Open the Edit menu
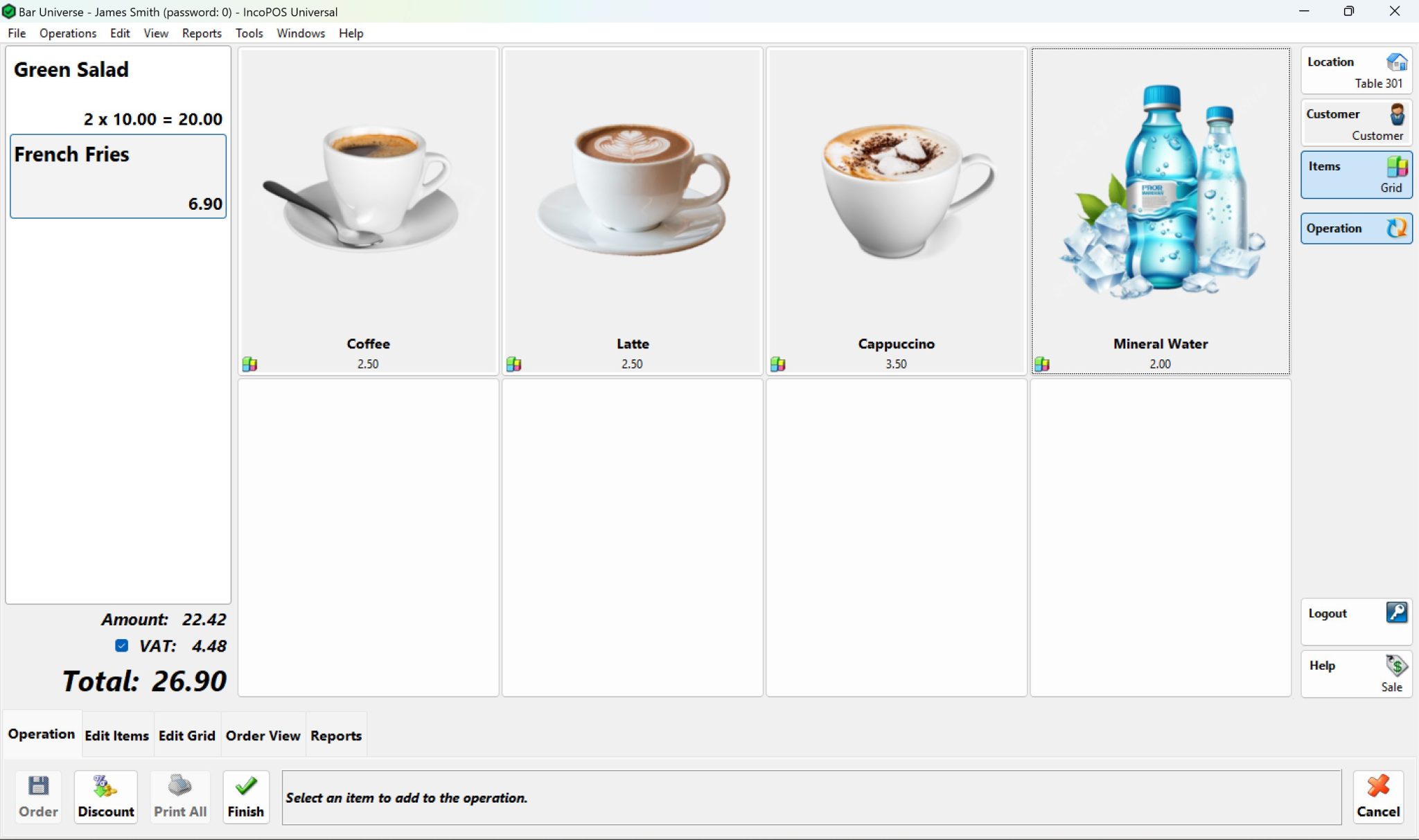1419x840 pixels. [120, 33]
